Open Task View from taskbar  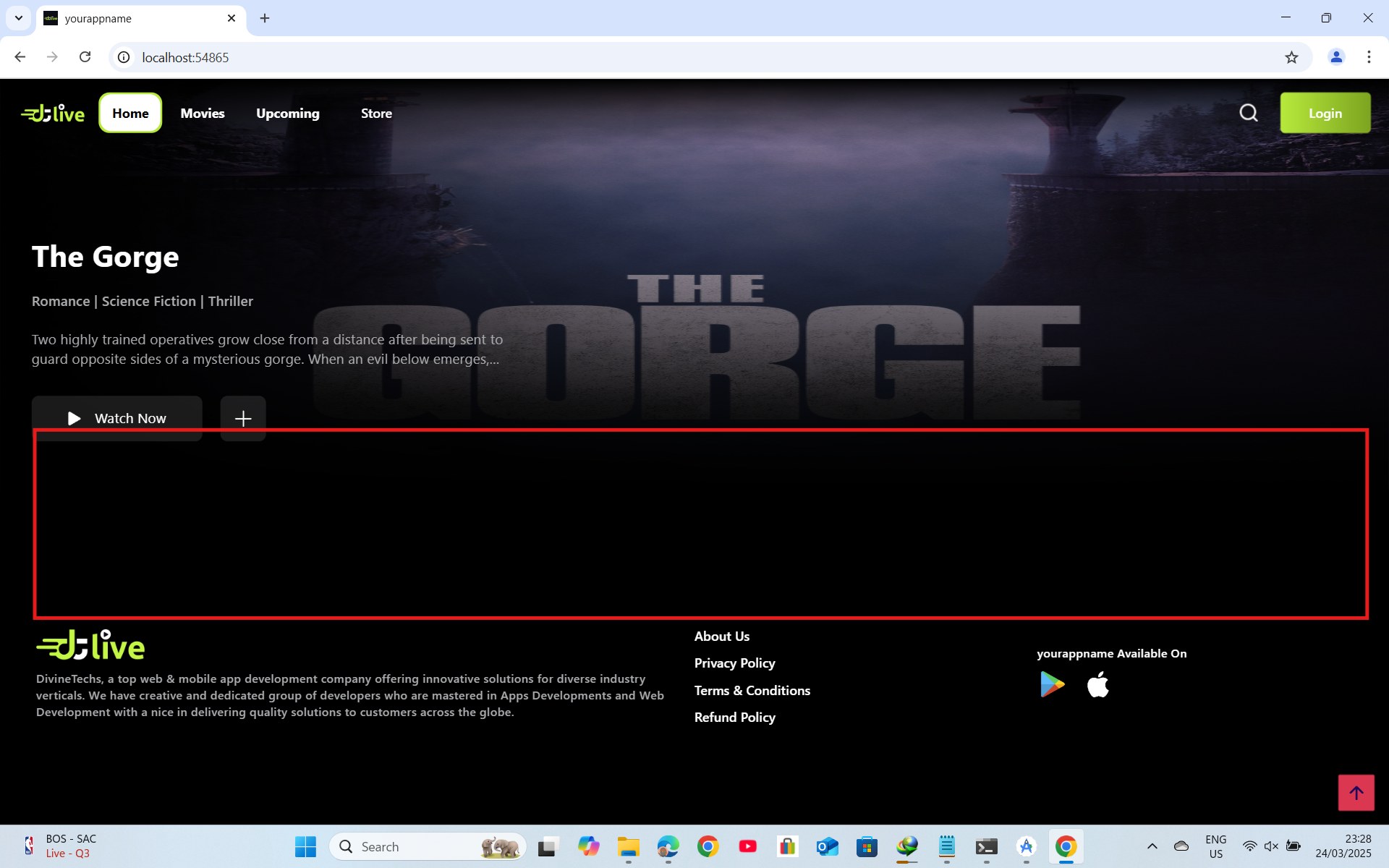coord(548,846)
